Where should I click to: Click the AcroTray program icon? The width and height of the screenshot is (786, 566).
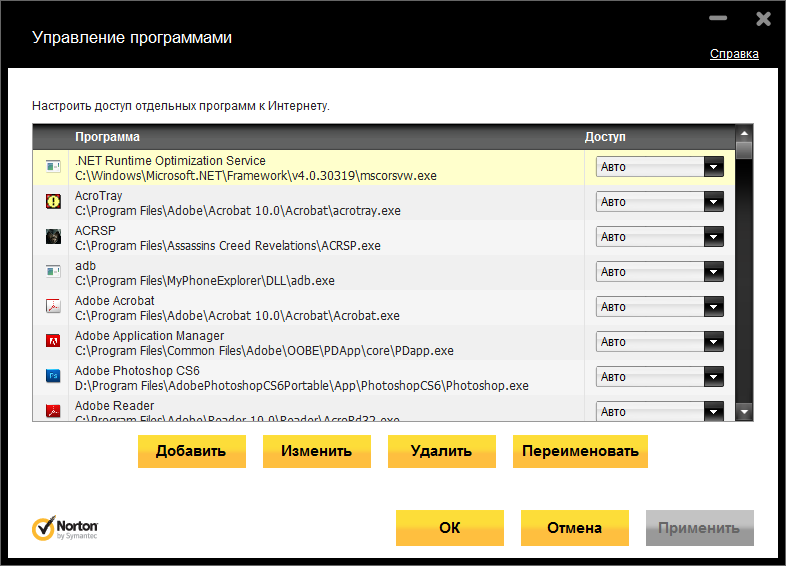coord(53,202)
